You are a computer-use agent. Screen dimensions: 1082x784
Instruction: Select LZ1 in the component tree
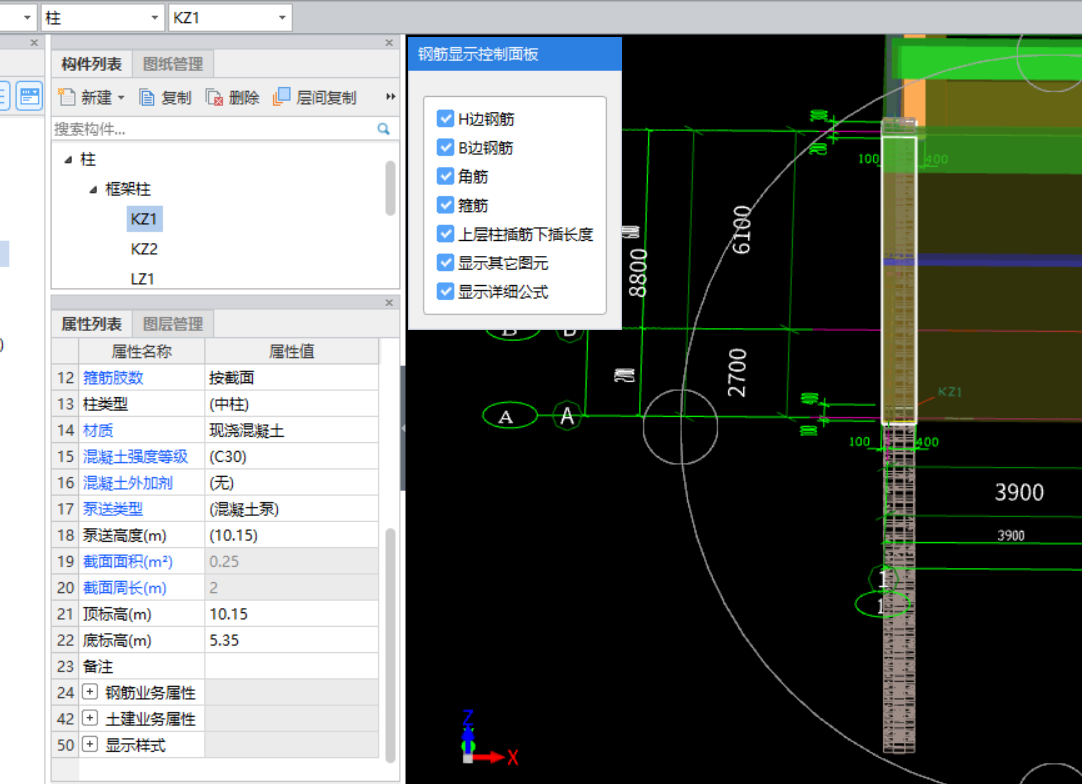point(142,279)
